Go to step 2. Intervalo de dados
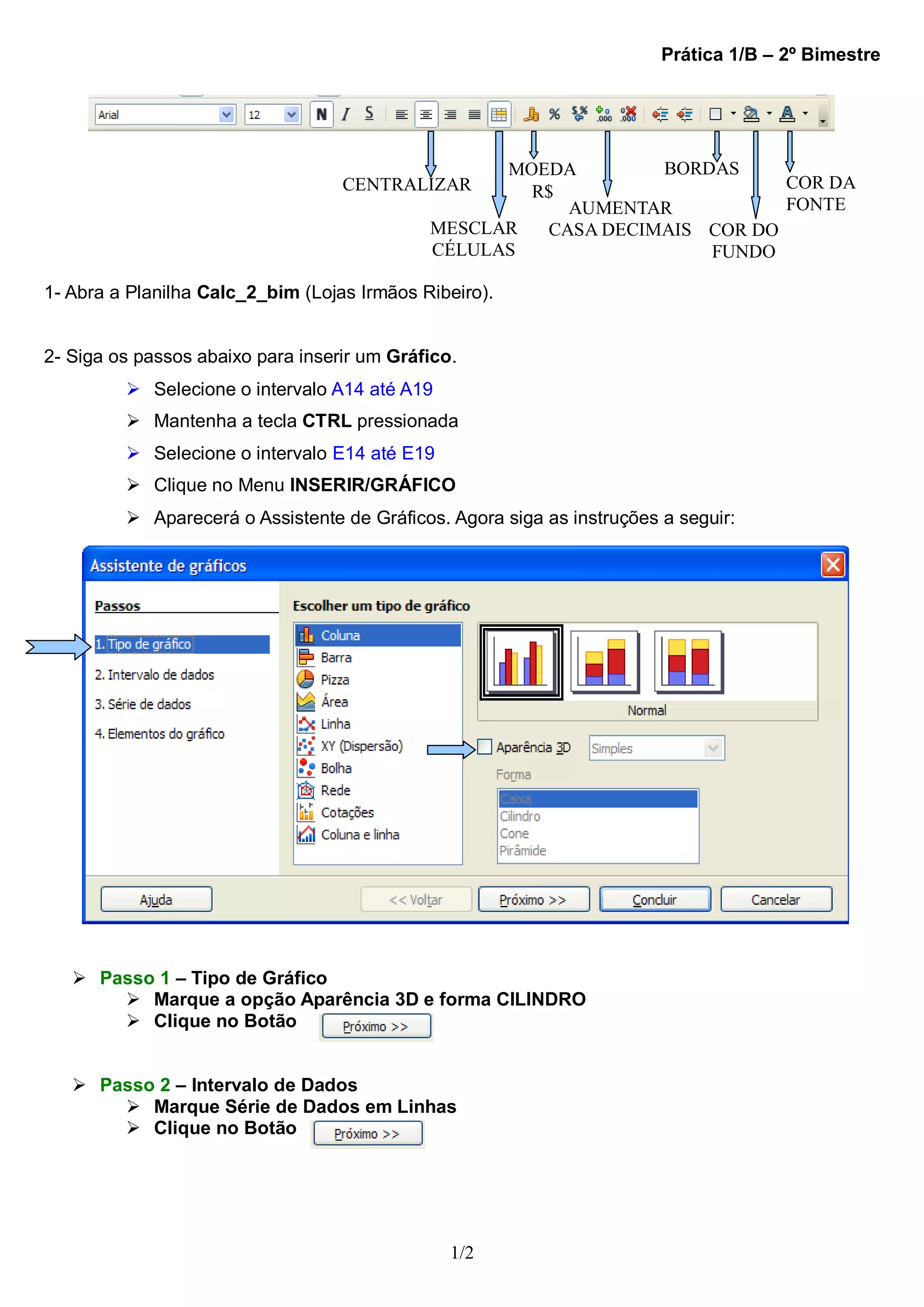This screenshot has width=924, height=1307. point(154,674)
